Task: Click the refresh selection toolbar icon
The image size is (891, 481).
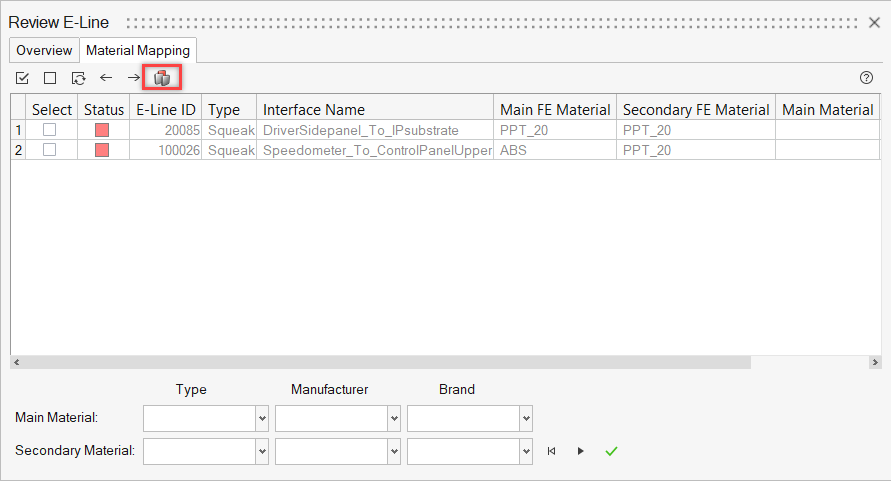Action: point(78,78)
